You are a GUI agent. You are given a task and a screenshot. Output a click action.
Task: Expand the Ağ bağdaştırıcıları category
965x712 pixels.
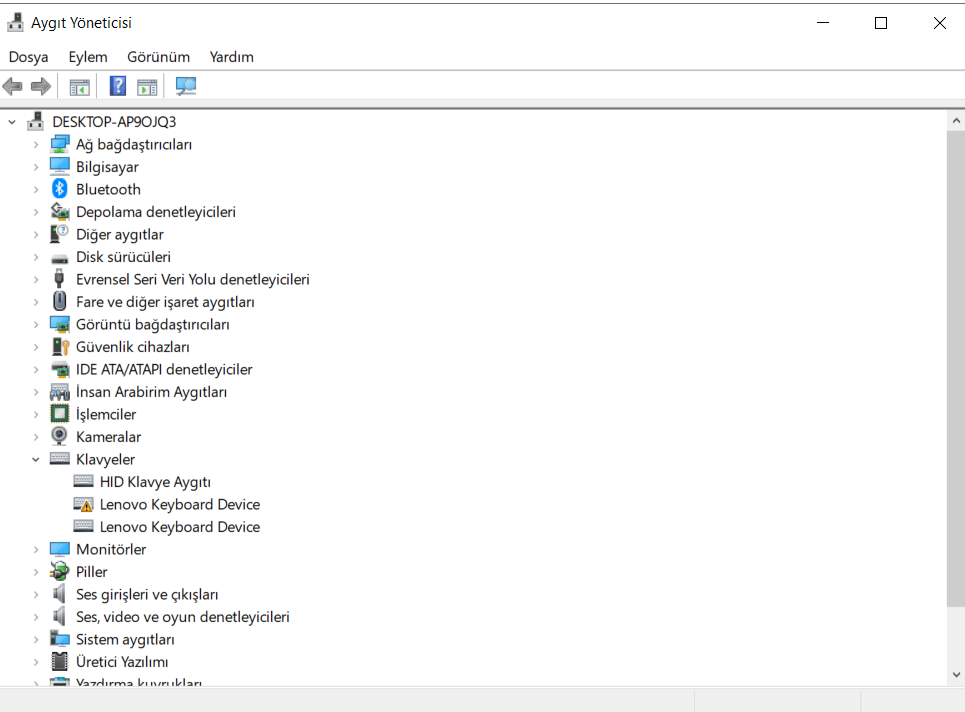pyautogui.click(x=36, y=145)
